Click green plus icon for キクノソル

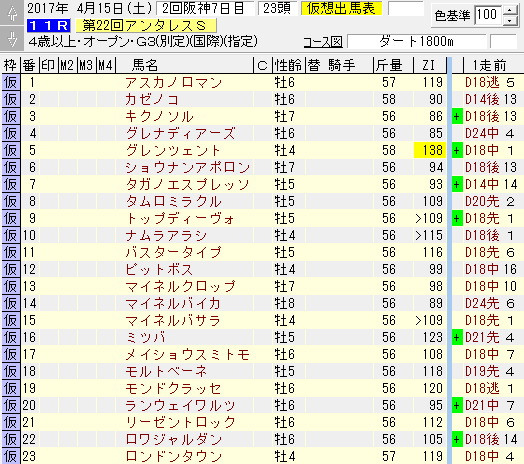coord(457,116)
